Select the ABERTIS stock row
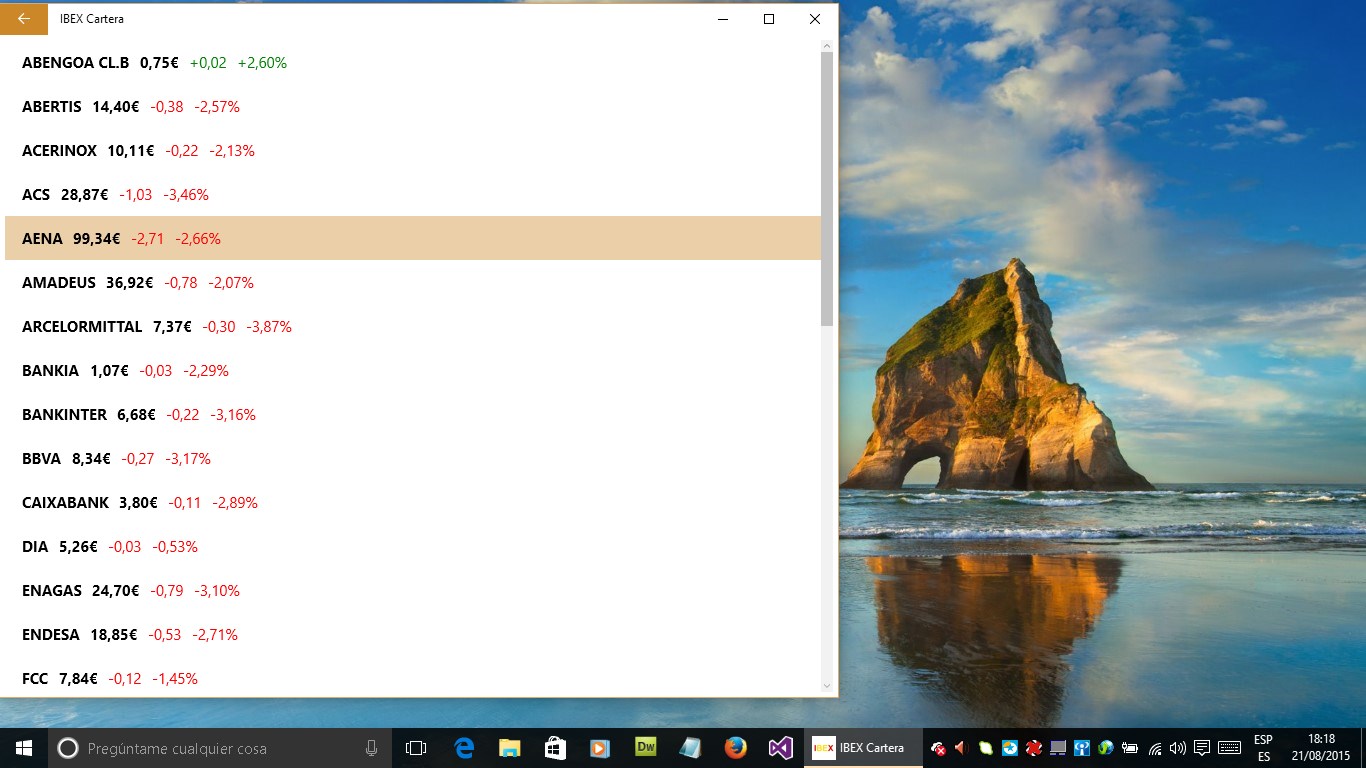Screen dimensions: 1366x768 coord(413,106)
